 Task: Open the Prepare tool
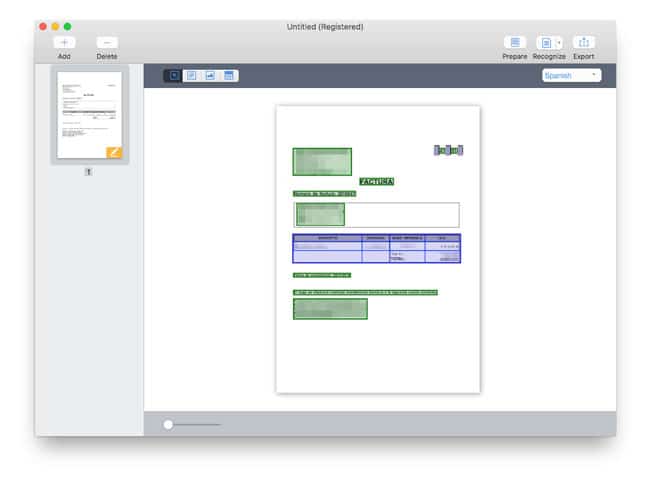(515, 43)
